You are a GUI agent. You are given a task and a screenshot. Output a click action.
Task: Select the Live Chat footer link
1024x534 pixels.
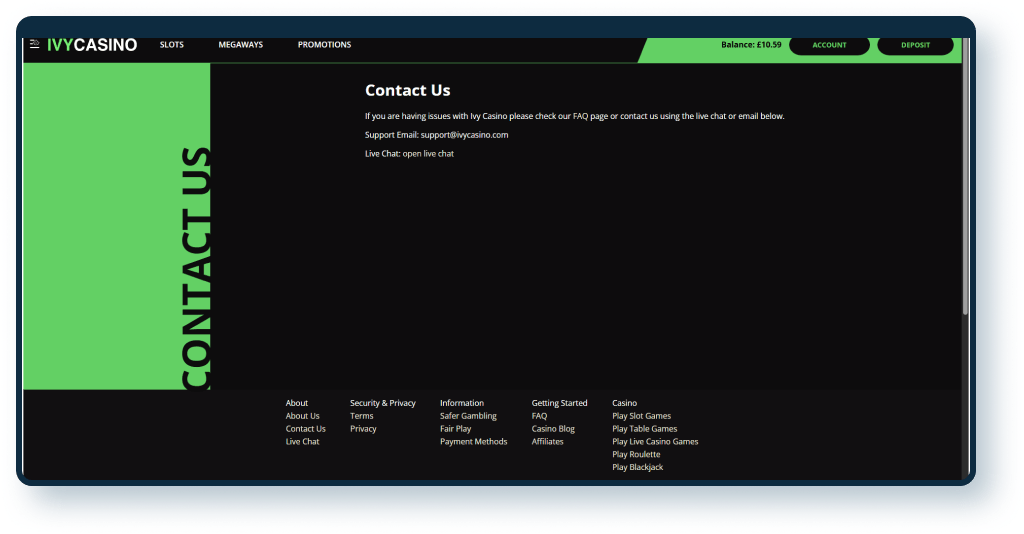[x=303, y=442]
